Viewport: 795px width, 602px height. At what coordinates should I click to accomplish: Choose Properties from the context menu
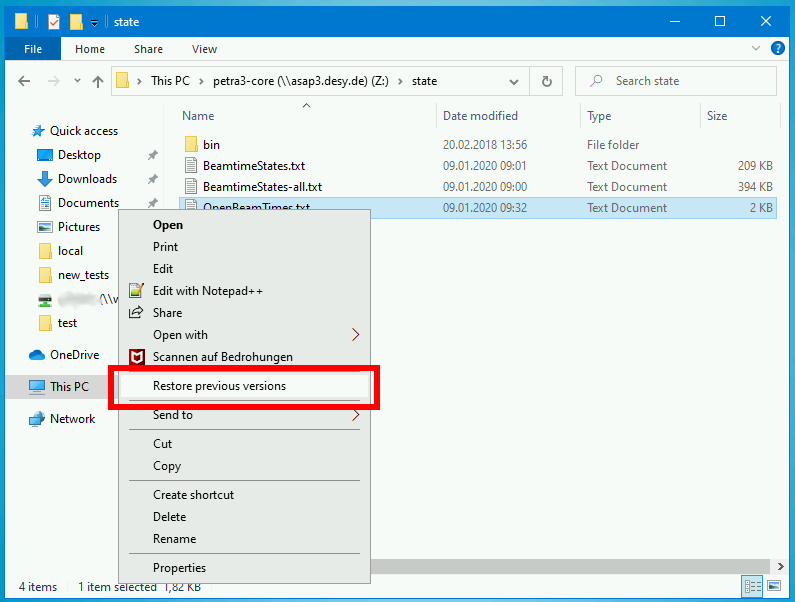click(x=179, y=568)
